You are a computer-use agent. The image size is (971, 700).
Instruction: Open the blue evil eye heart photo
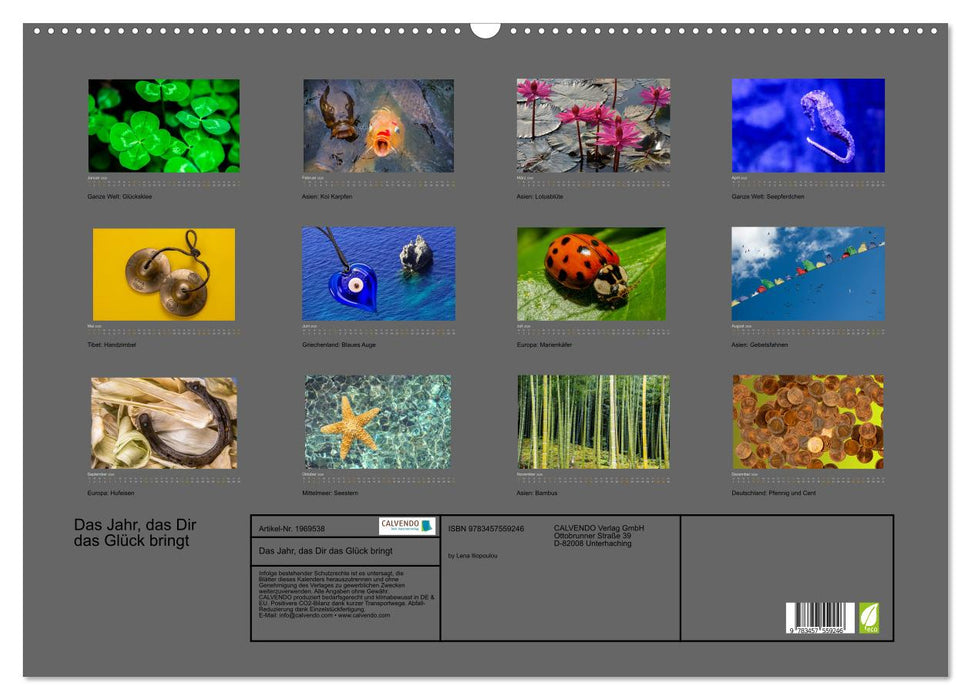pyautogui.click(x=378, y=274)
